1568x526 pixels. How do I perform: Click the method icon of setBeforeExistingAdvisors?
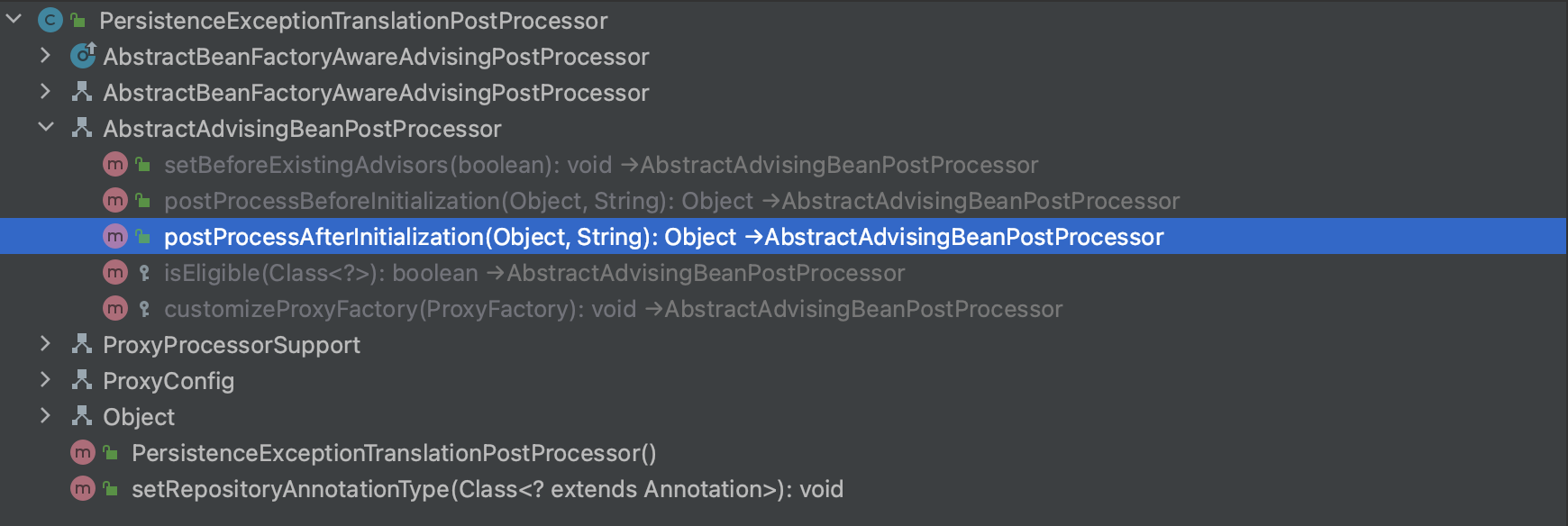115,165
